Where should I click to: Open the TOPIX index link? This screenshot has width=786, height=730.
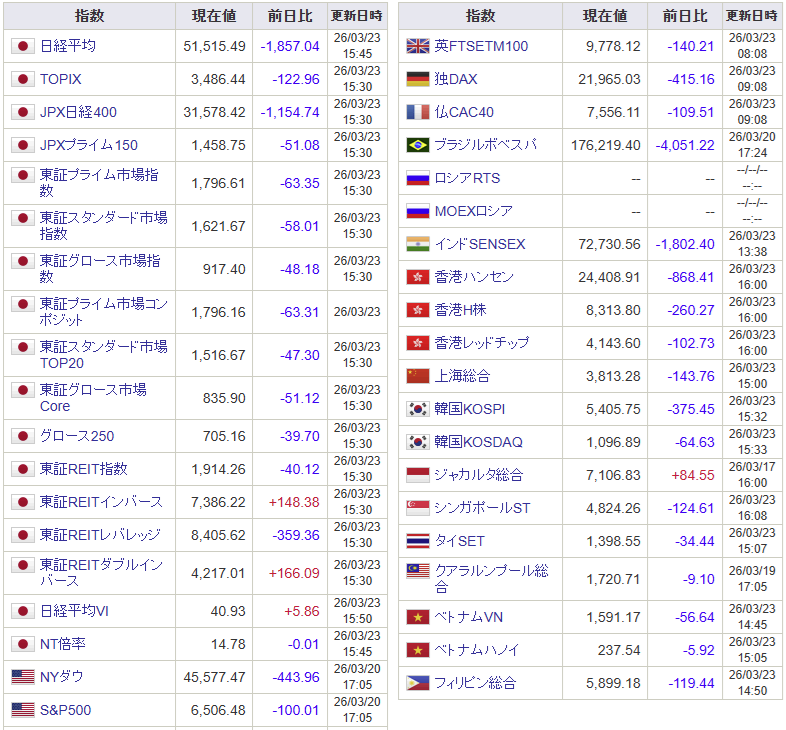point(61,79)
